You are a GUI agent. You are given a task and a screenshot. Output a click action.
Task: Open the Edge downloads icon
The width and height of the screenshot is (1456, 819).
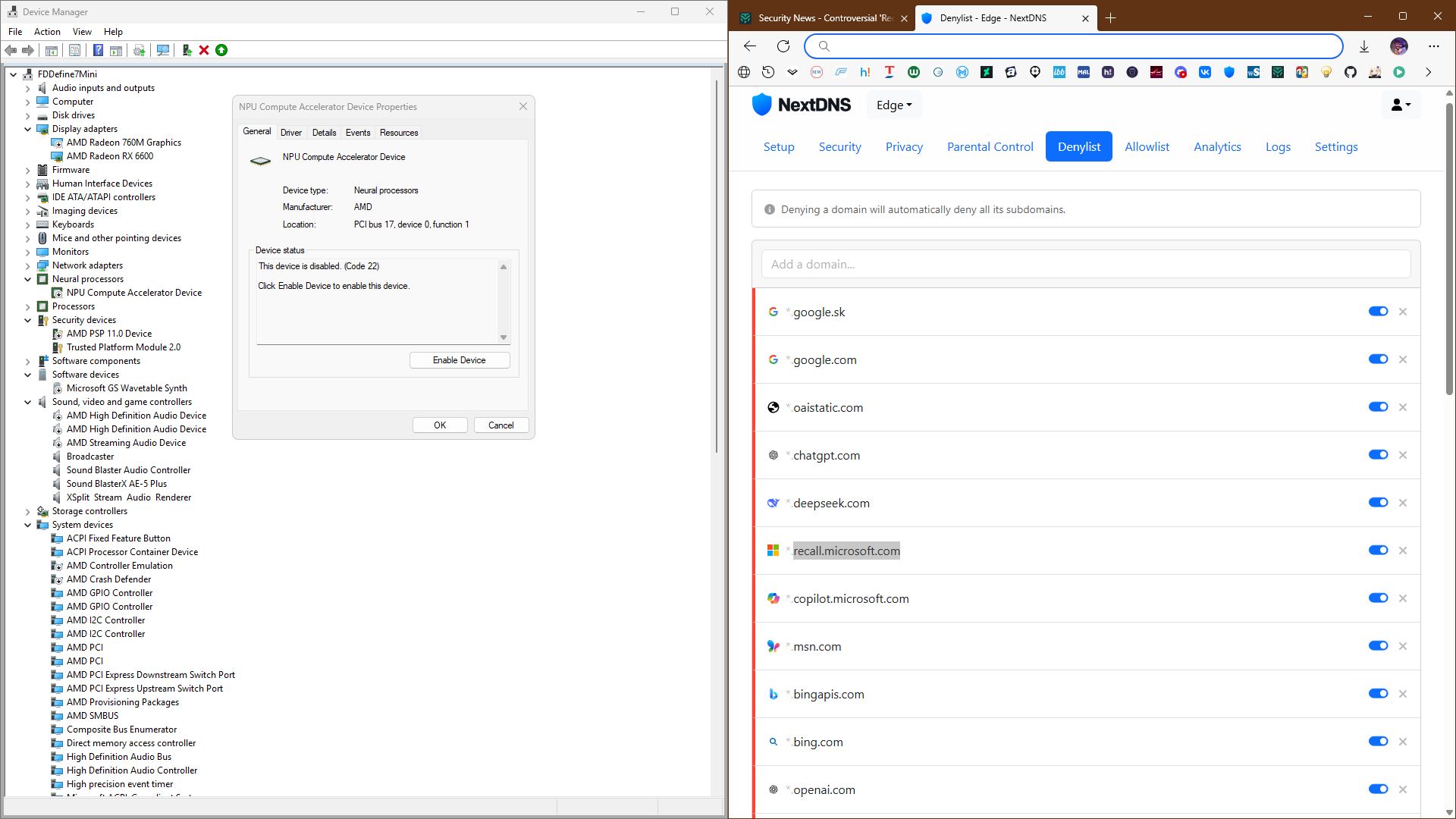(x=1364, y=46)
